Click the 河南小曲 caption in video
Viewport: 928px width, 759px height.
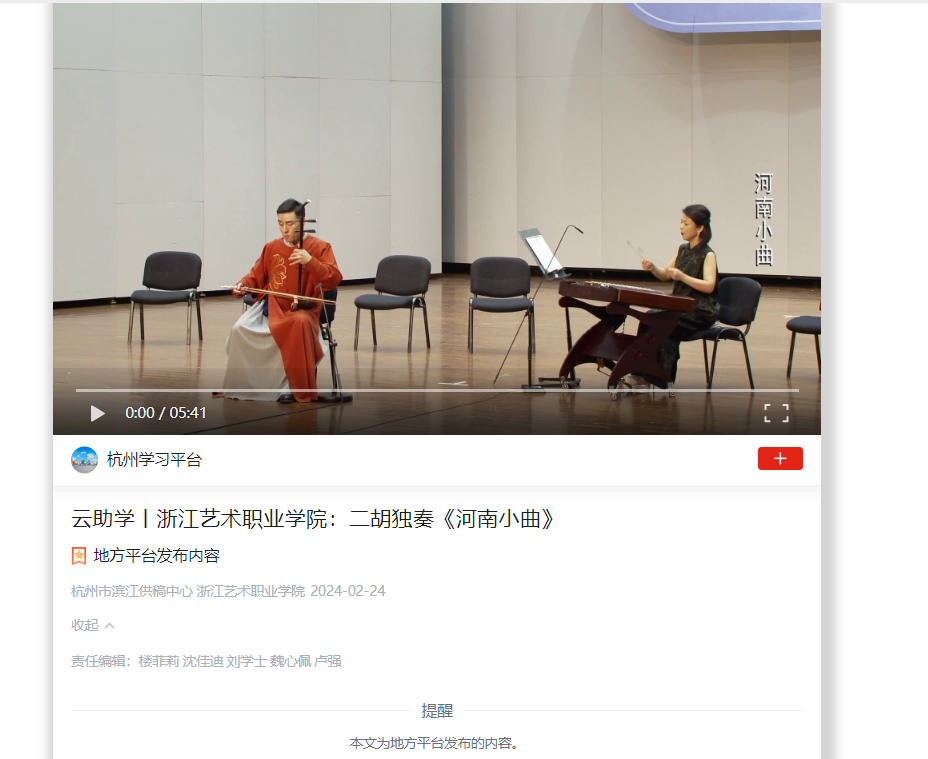(x=763, y=219)
